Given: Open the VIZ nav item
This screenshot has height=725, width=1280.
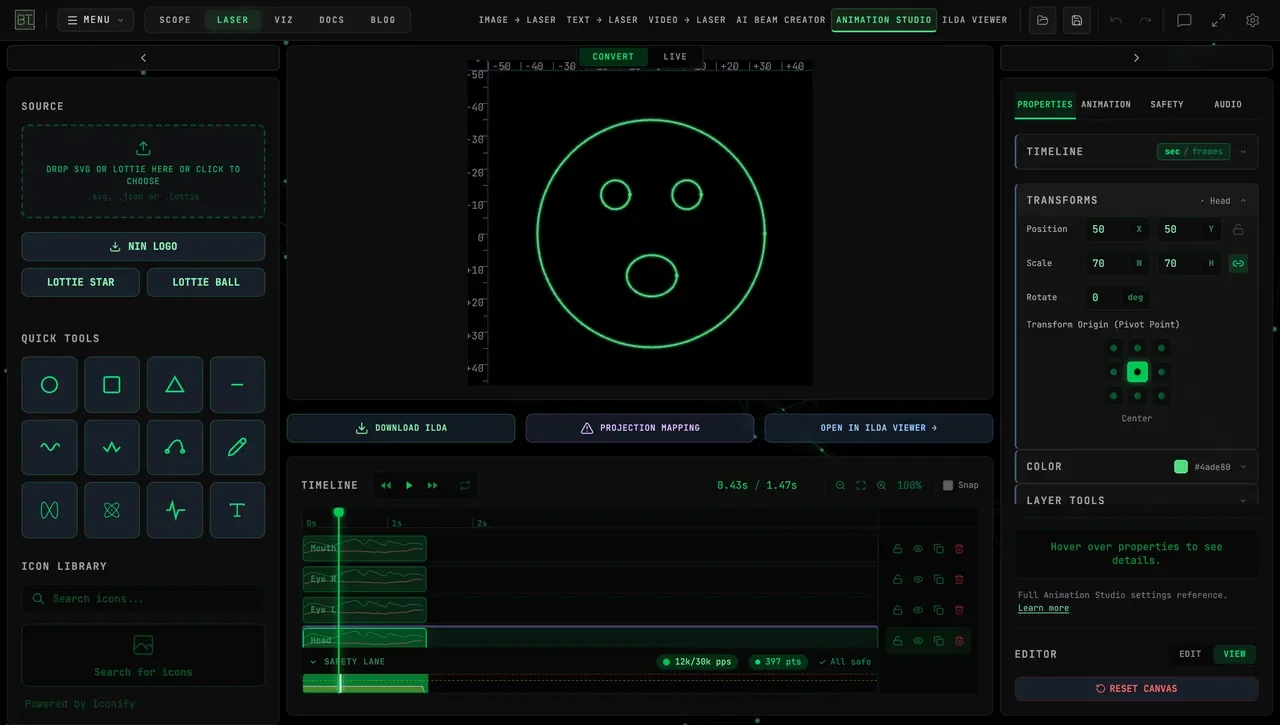Looking at the screenshot, I should pyautogui.click(x=284, y=20).
